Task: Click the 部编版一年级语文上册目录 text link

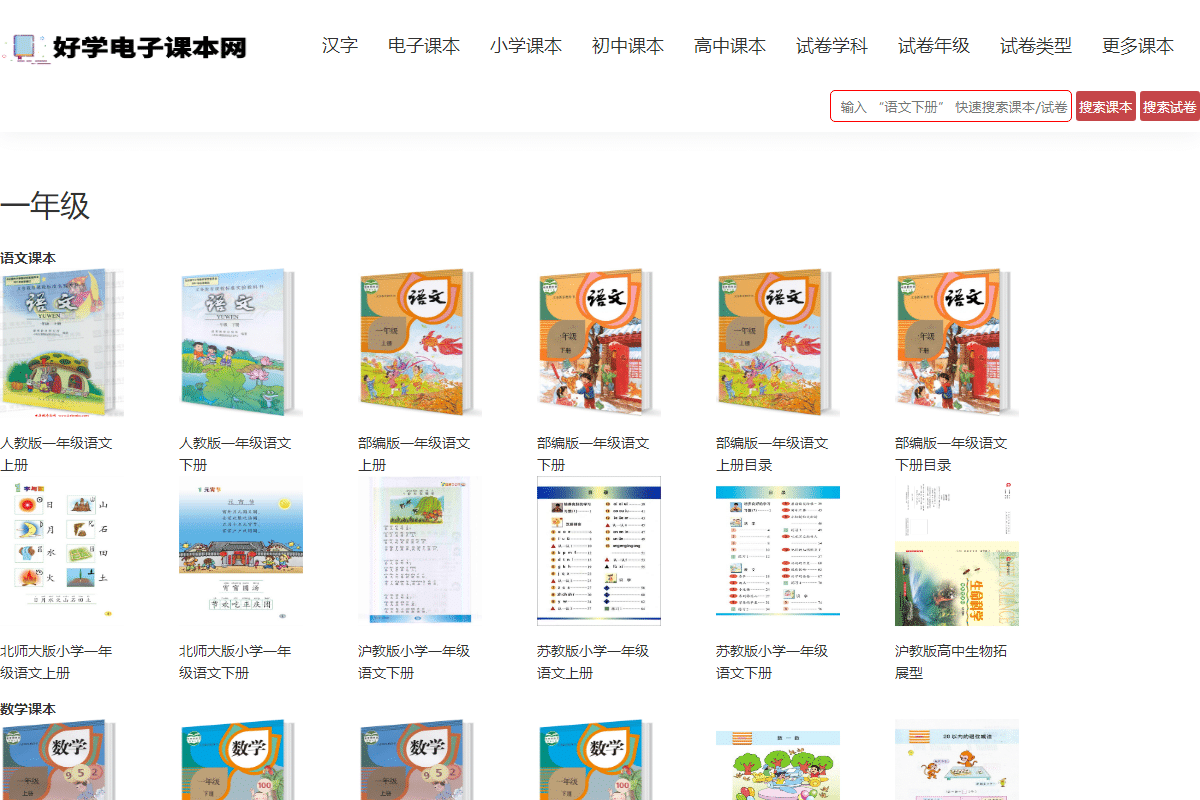Action: (772, 454)
